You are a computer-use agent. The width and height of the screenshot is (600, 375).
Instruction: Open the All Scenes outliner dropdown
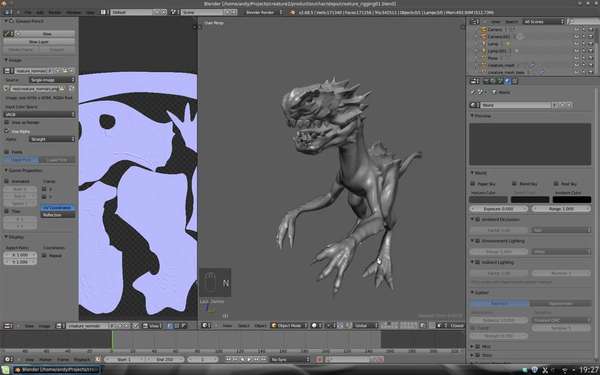543,22
